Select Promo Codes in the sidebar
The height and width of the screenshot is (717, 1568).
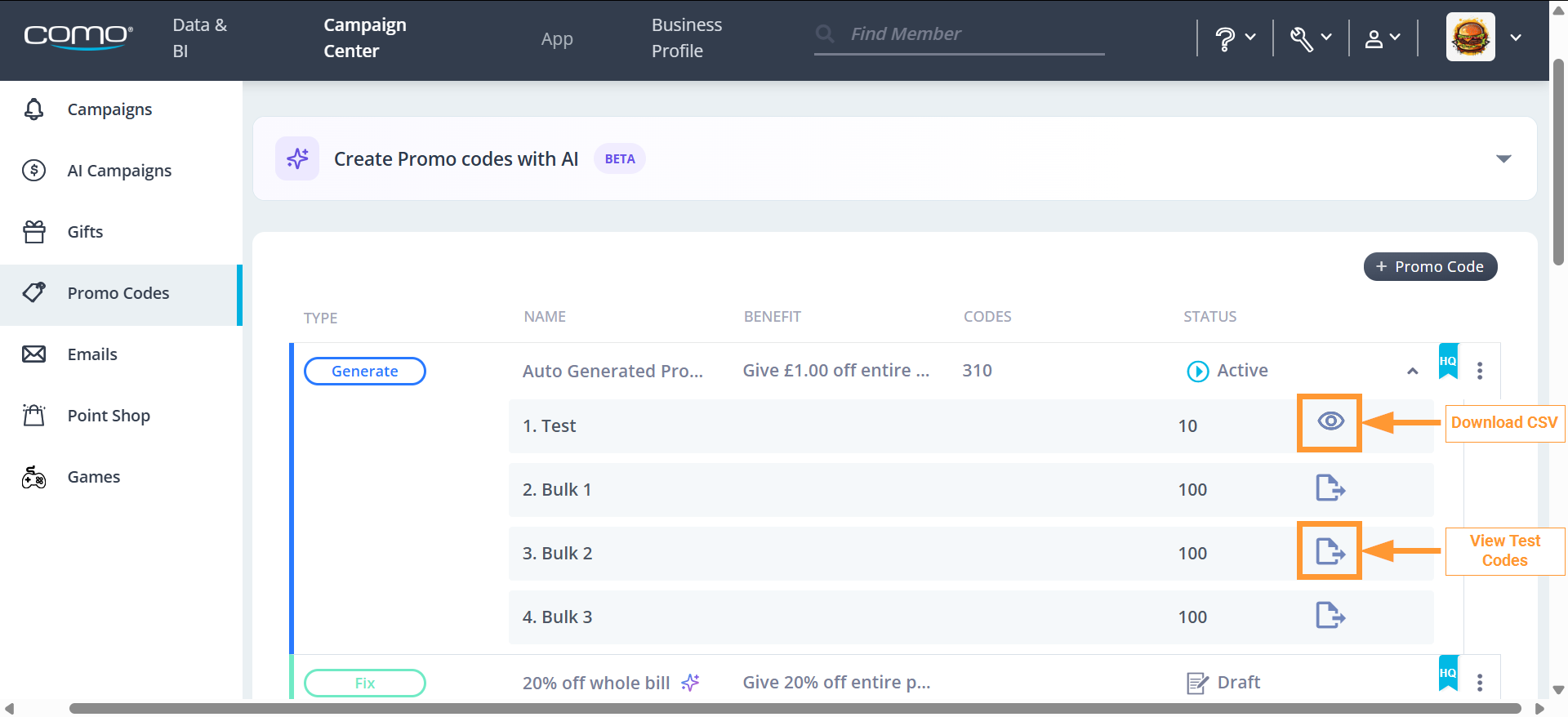(121, 294)
